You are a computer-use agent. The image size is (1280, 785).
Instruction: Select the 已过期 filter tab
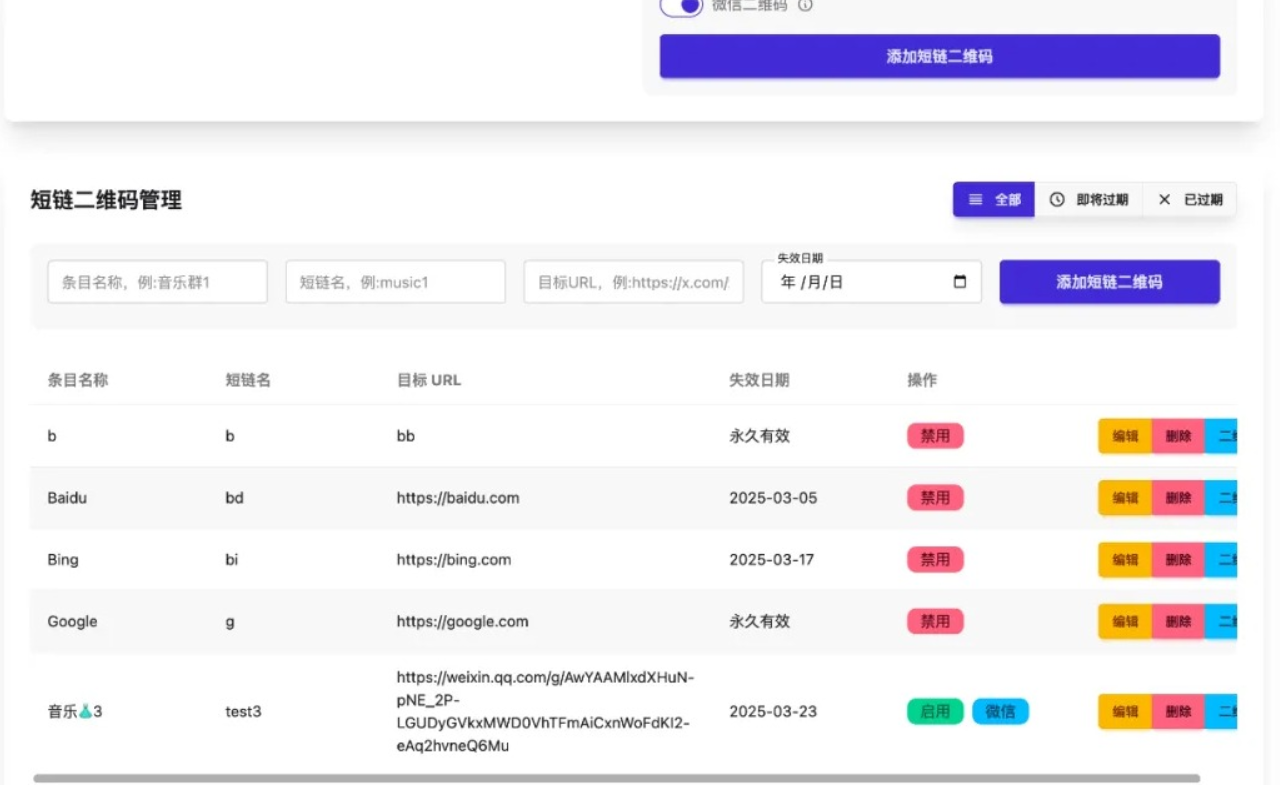point(1190,199)
